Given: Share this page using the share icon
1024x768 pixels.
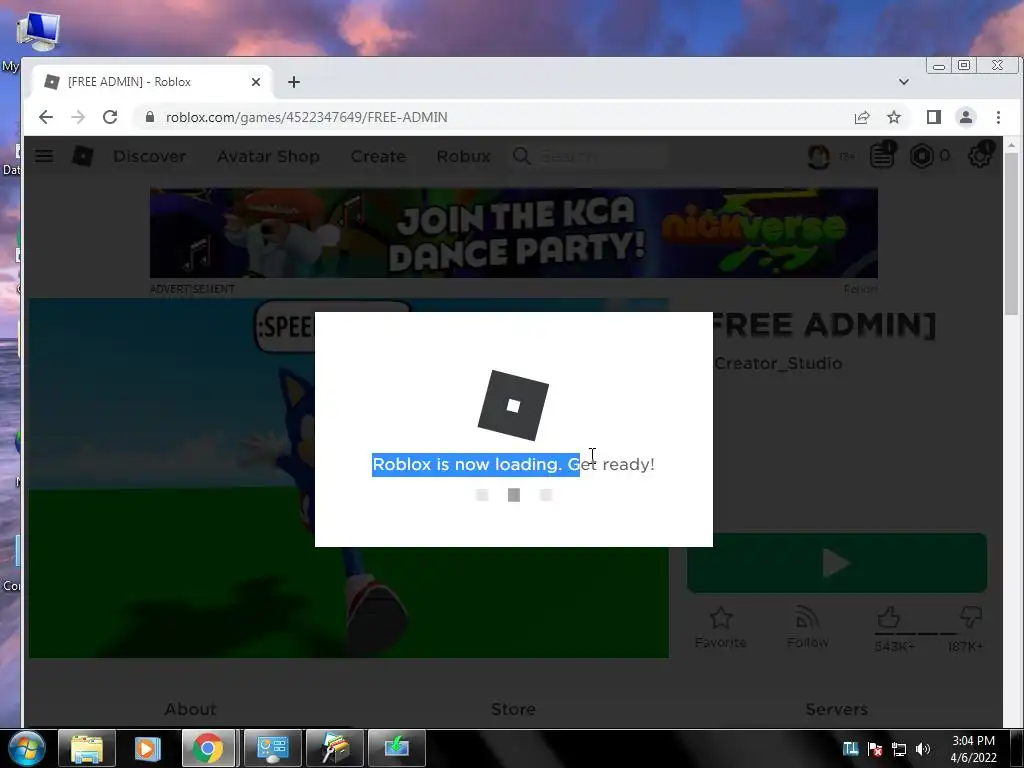Looking at the screenshot, I should click(862, 117).
